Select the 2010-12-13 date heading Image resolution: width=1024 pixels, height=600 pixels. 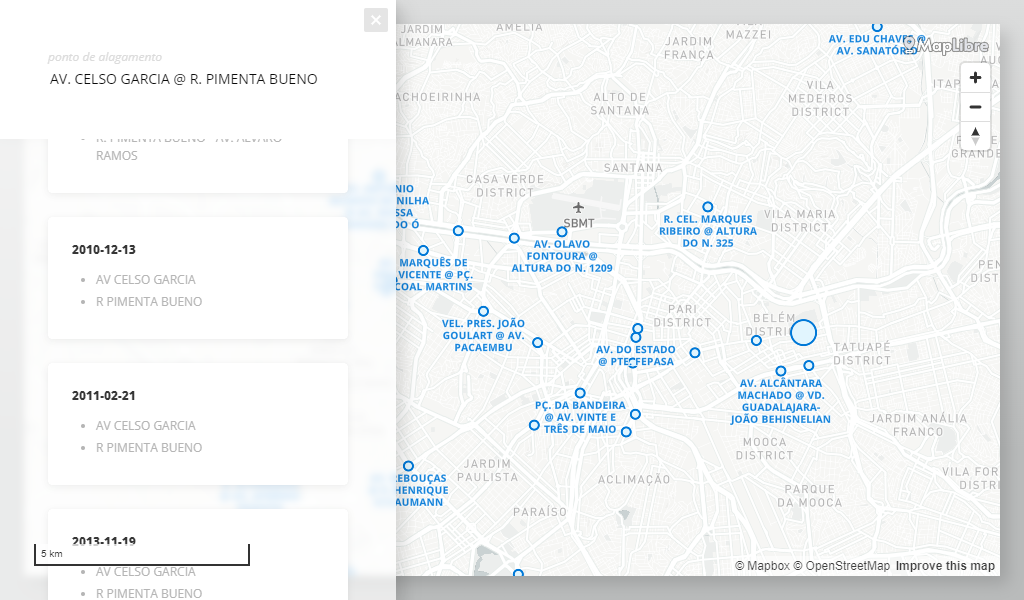click(x=104, y=249)
